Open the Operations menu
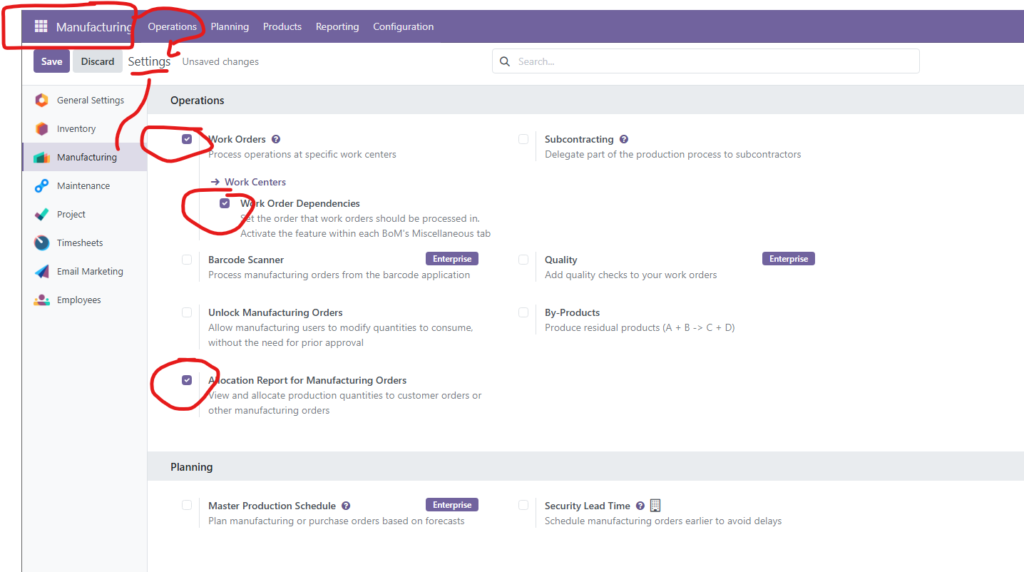Viewport: 1024px width, 572px height. coord(172,27)
